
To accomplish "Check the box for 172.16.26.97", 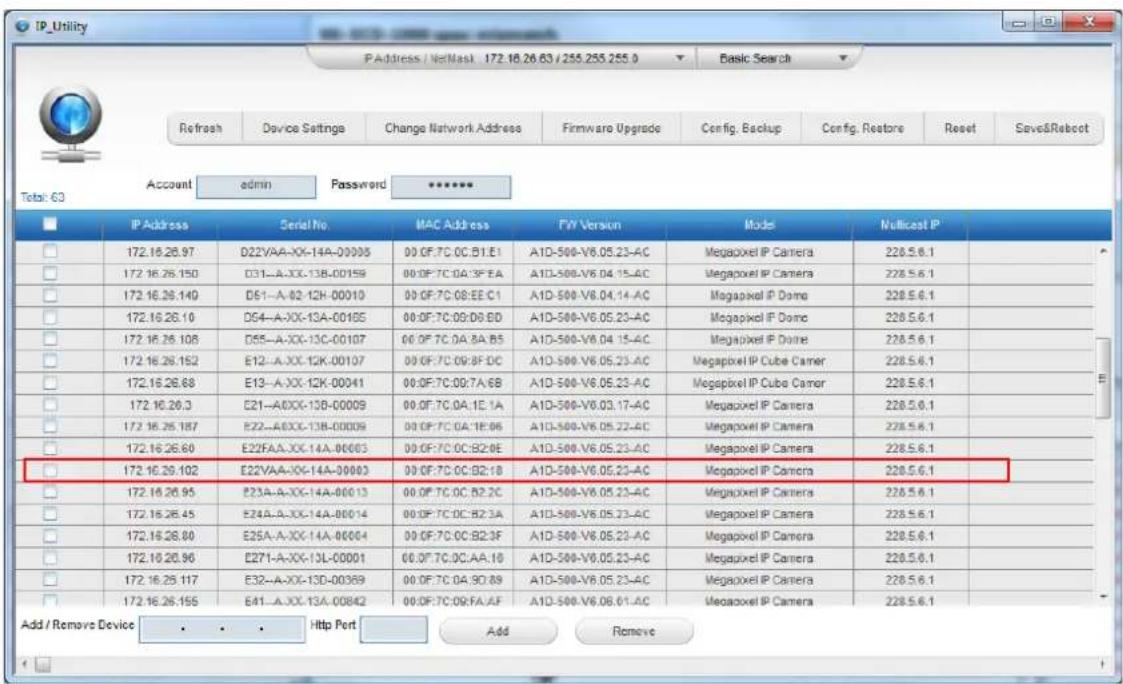I will click(50, 251).
